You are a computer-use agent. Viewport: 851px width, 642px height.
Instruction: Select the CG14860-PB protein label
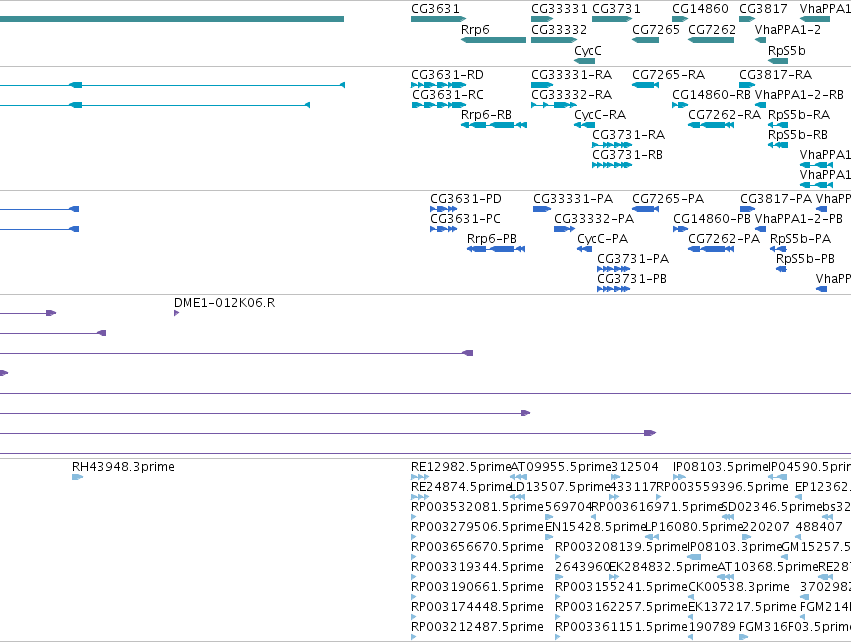tap(712, 219)
